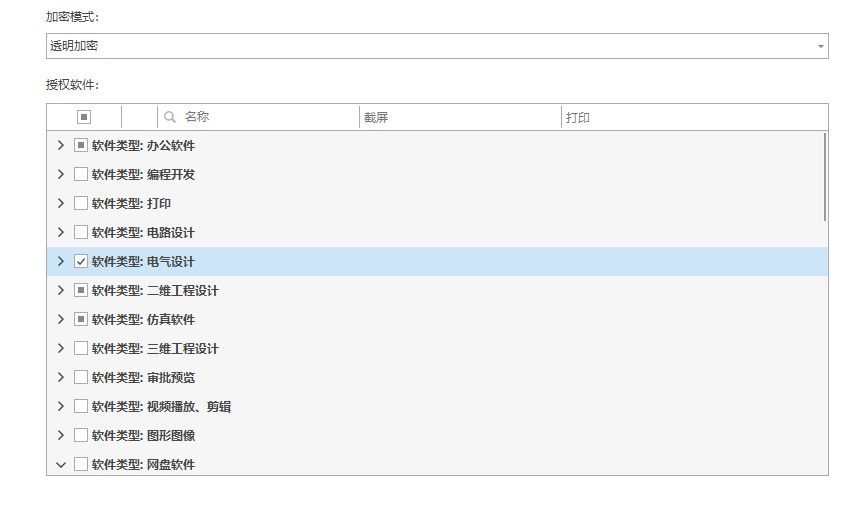Select the 软件类型: 打印 row text
This screenshot has width=867, height=520.
[131, 203]
